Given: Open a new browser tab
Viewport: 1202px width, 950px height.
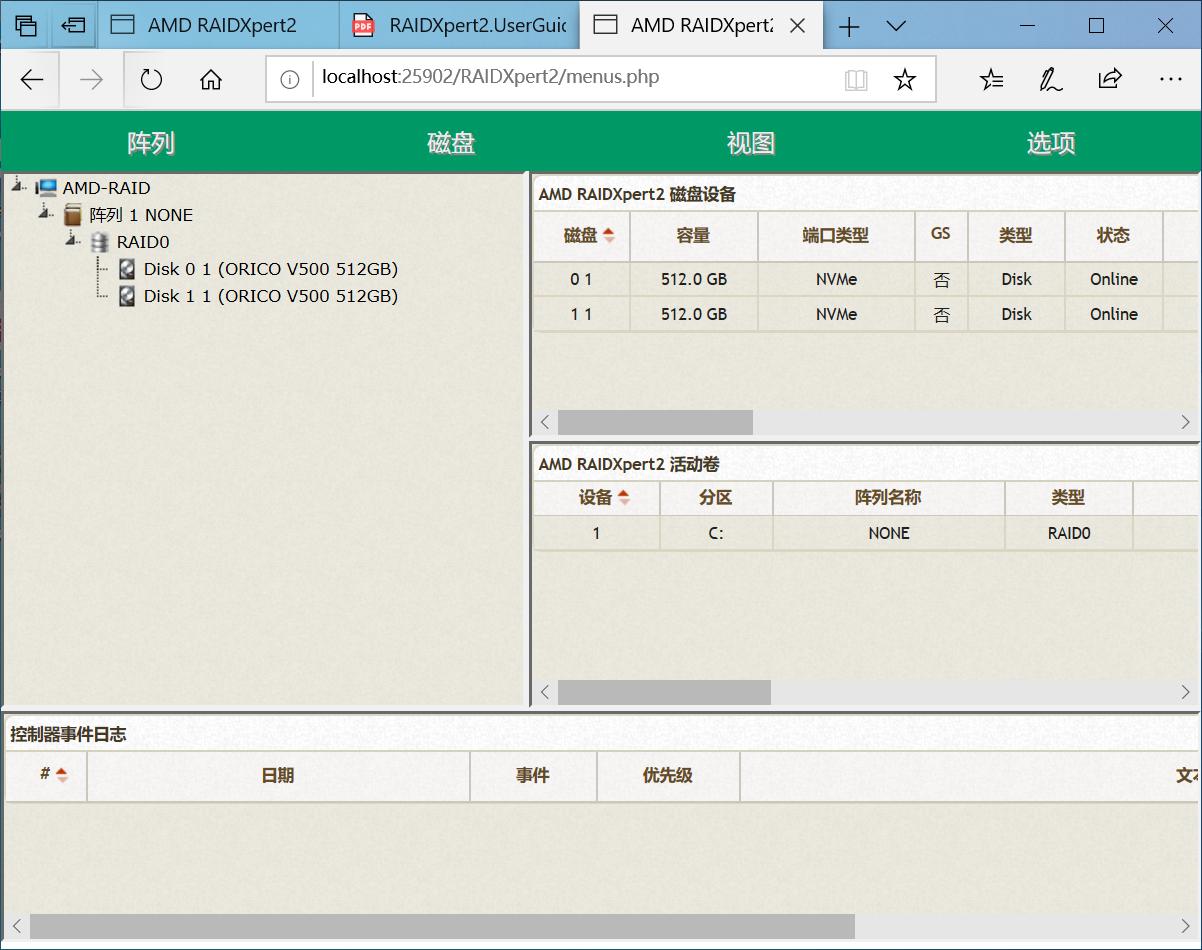Looking at the screenshot, I should click(848, 26).
